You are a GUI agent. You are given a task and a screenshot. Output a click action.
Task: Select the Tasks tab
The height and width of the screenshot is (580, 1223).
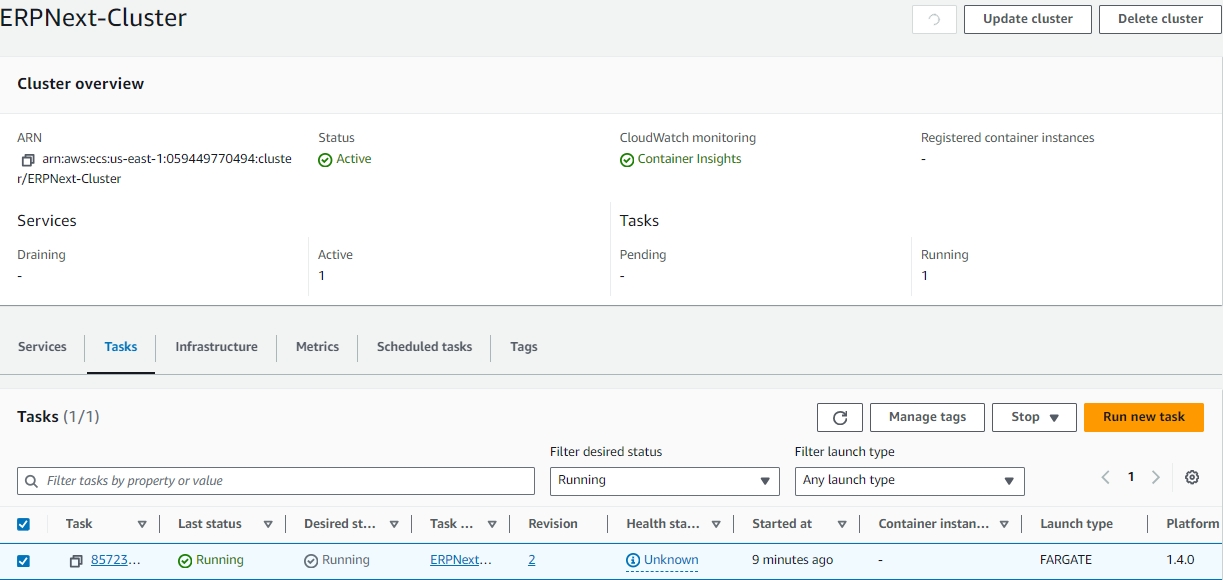pos(121,347)
